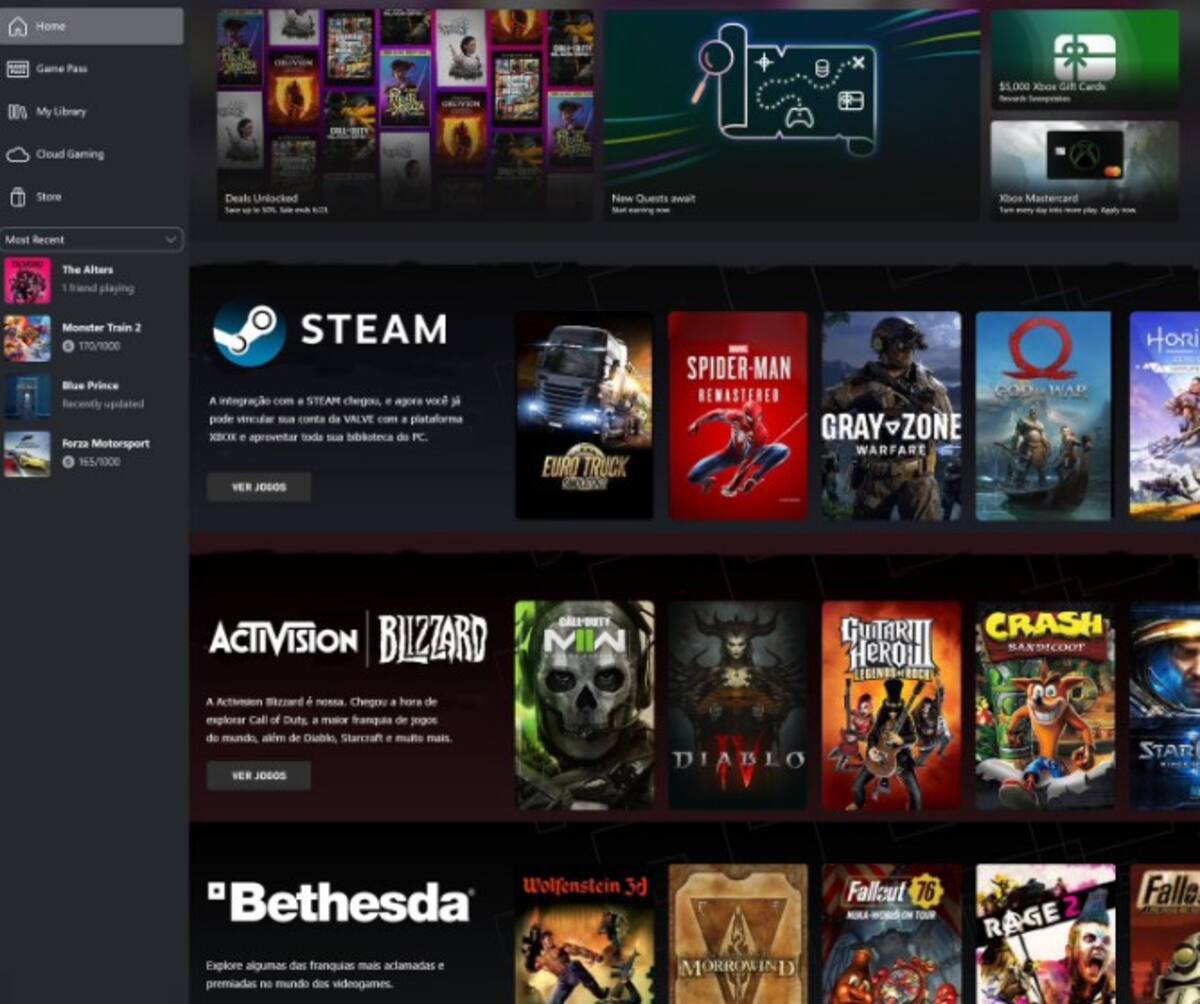Open Diablo IV game cover
Screen dimensions: 1200x1004
[x=738, y=705]
